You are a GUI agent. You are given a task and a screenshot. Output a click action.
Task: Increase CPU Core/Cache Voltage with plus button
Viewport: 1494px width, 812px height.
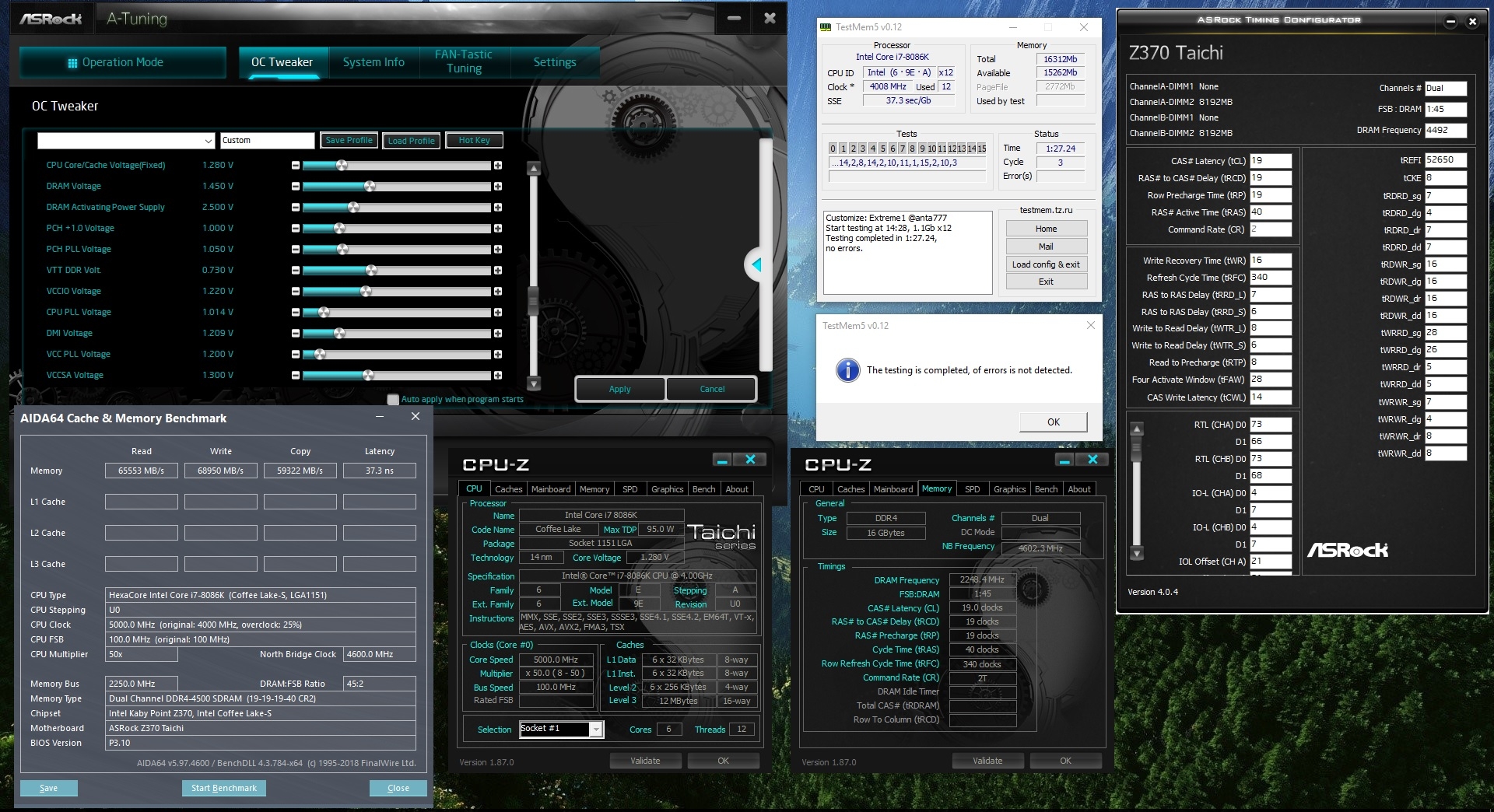(498, 166)
